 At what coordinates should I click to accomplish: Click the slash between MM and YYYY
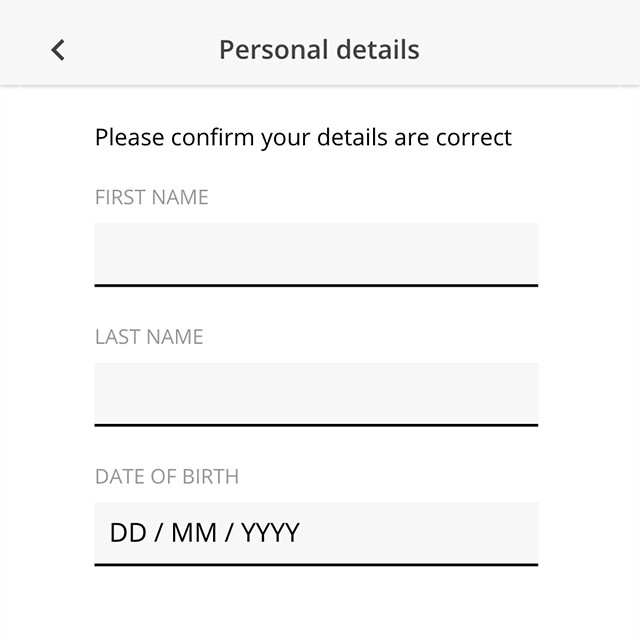[229, 533]
